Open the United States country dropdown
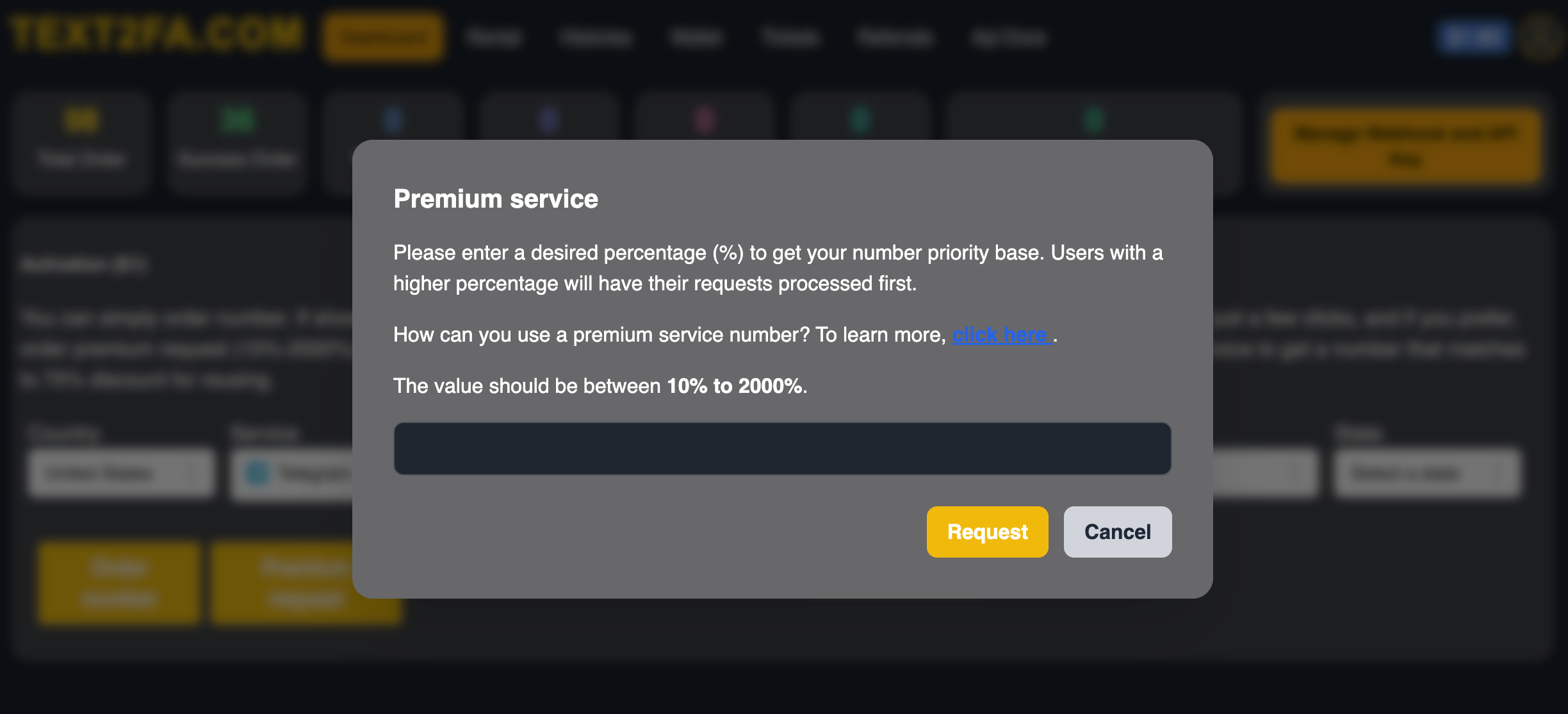 (x=121, y=473)
